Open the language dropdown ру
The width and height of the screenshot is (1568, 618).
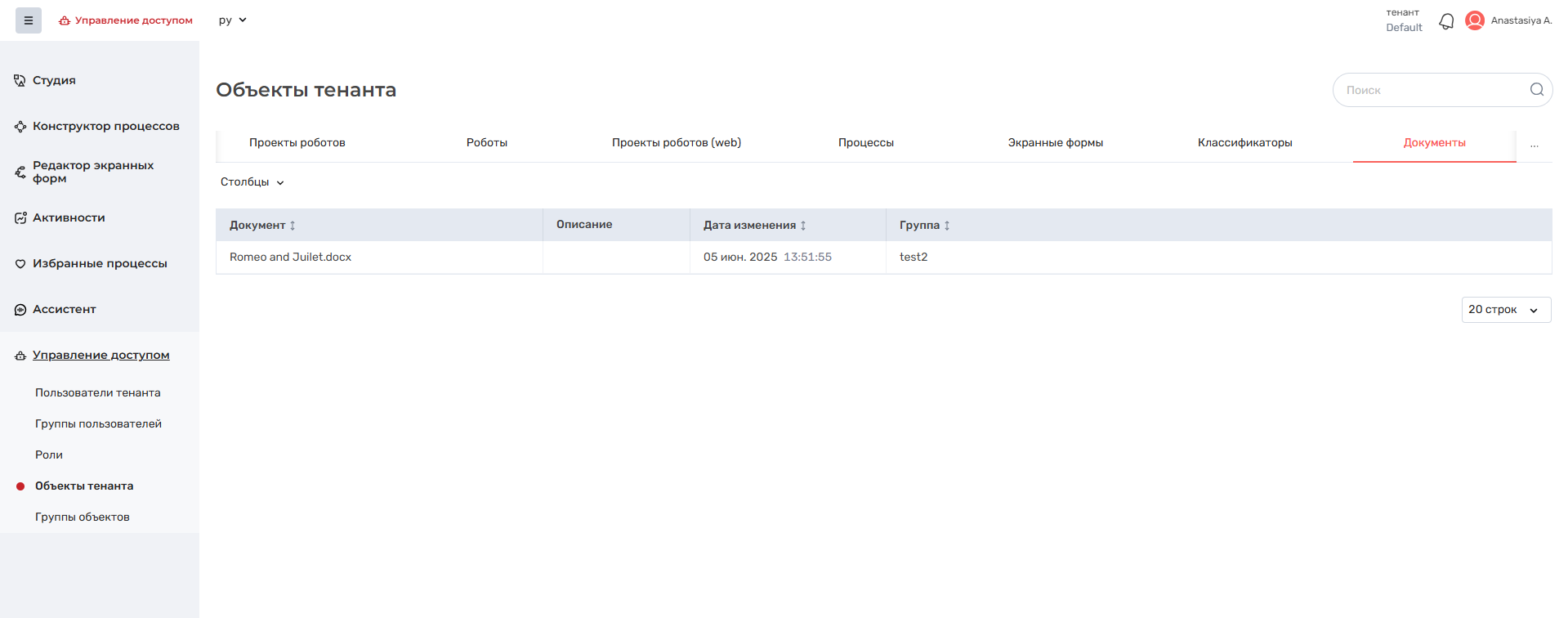pyautogui.click(x=232, y=20)
